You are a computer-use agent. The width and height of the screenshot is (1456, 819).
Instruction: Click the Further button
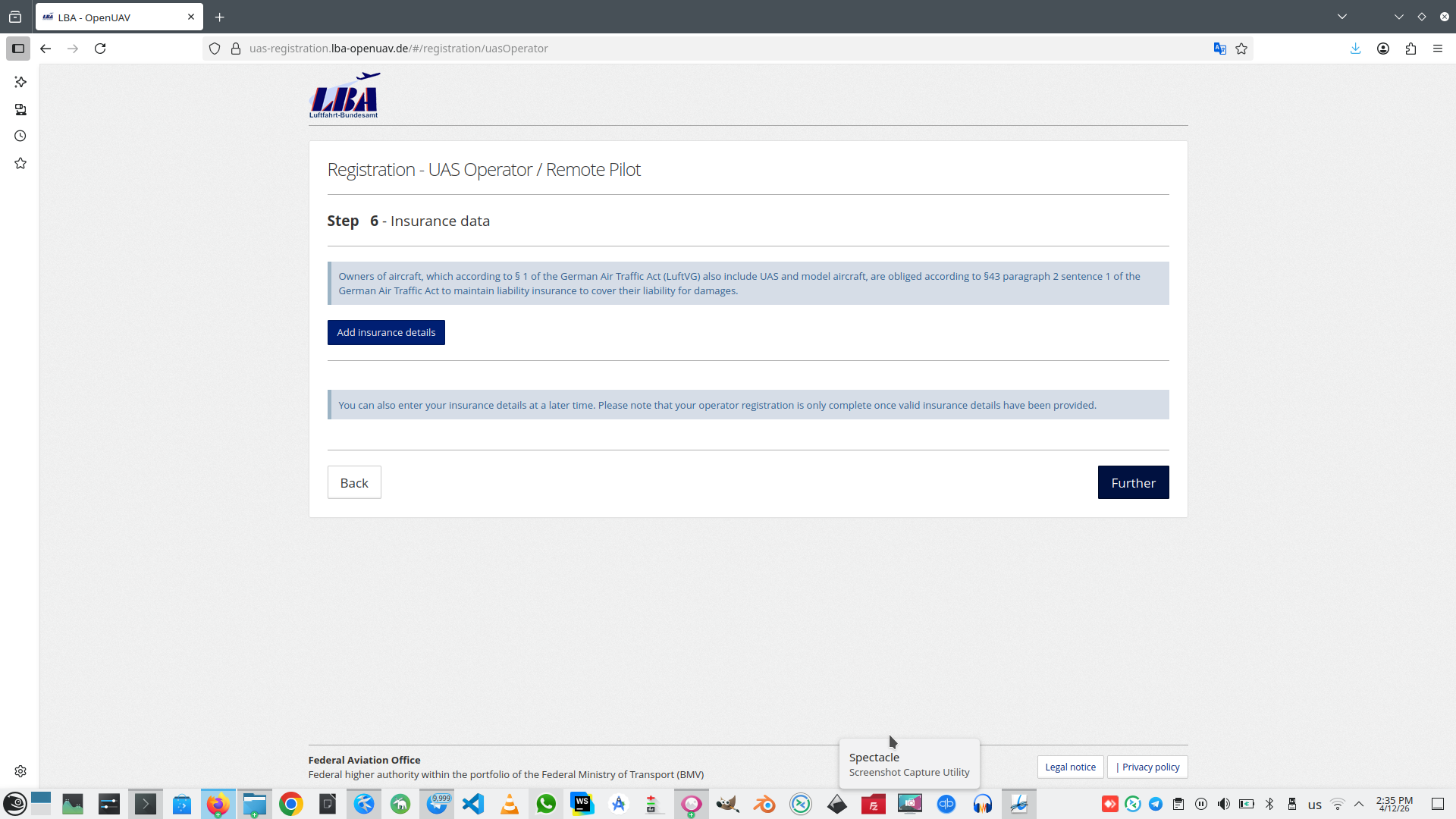point(1133,482)
